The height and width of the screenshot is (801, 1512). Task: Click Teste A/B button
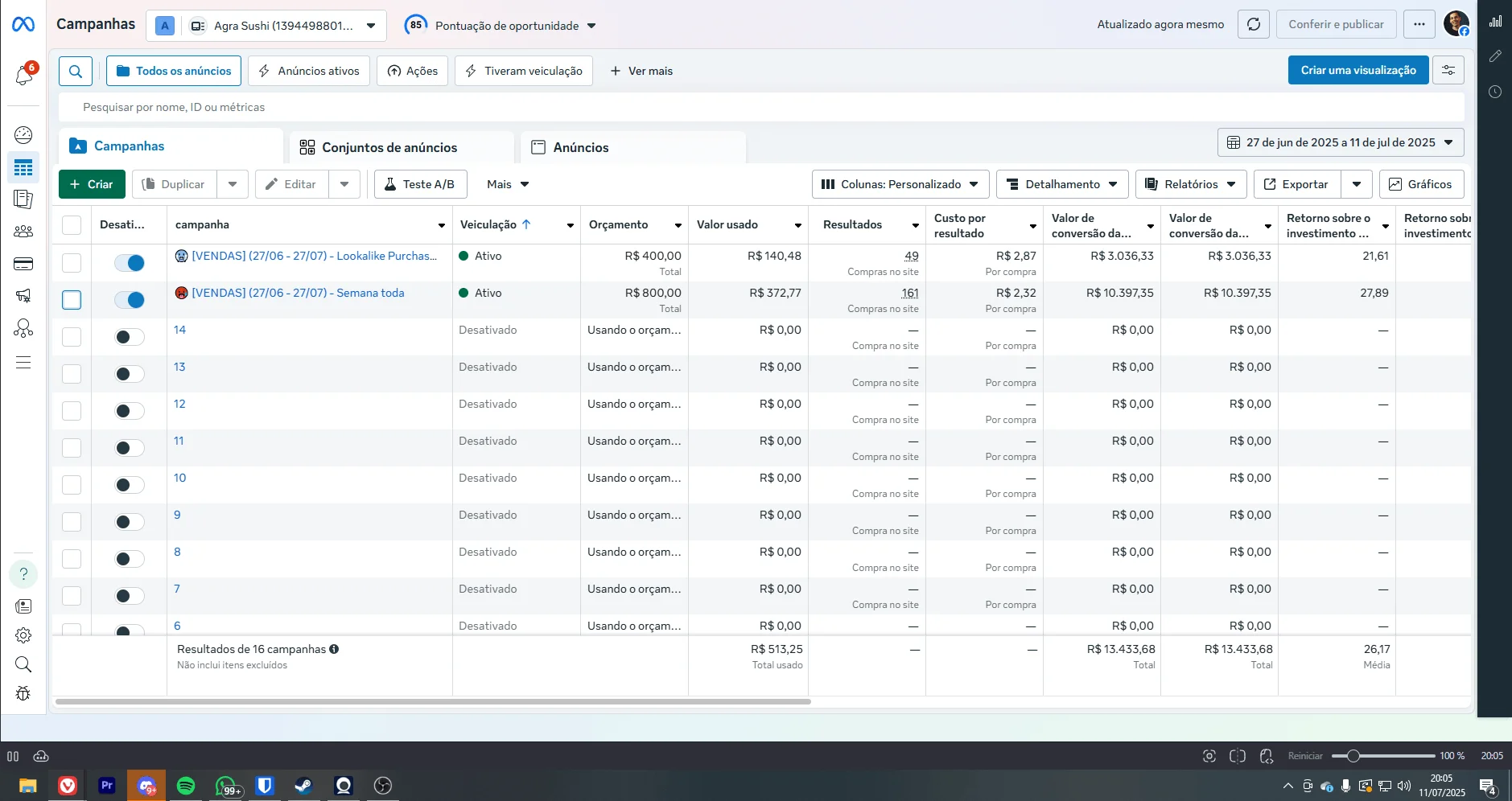pos(420,184)
